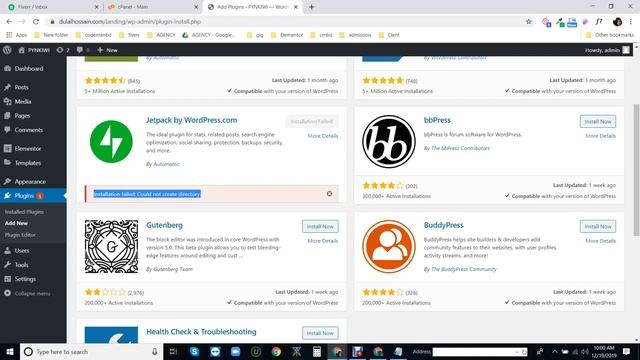Go back to the previous page
Screen dimensions: 640x360
point(9,21)
